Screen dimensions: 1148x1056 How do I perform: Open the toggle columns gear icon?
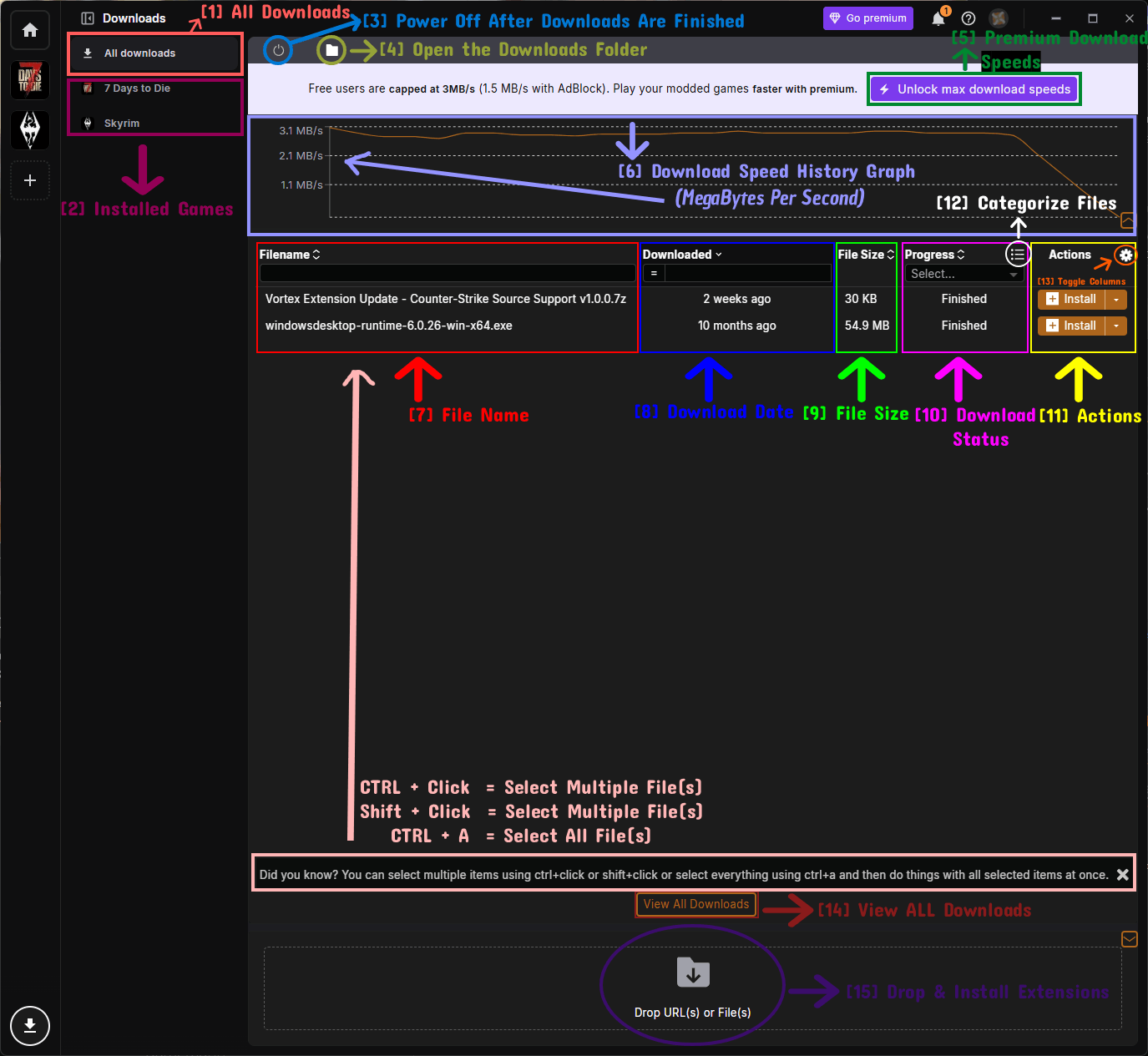pyautogui.click(x=1125, y=255)
